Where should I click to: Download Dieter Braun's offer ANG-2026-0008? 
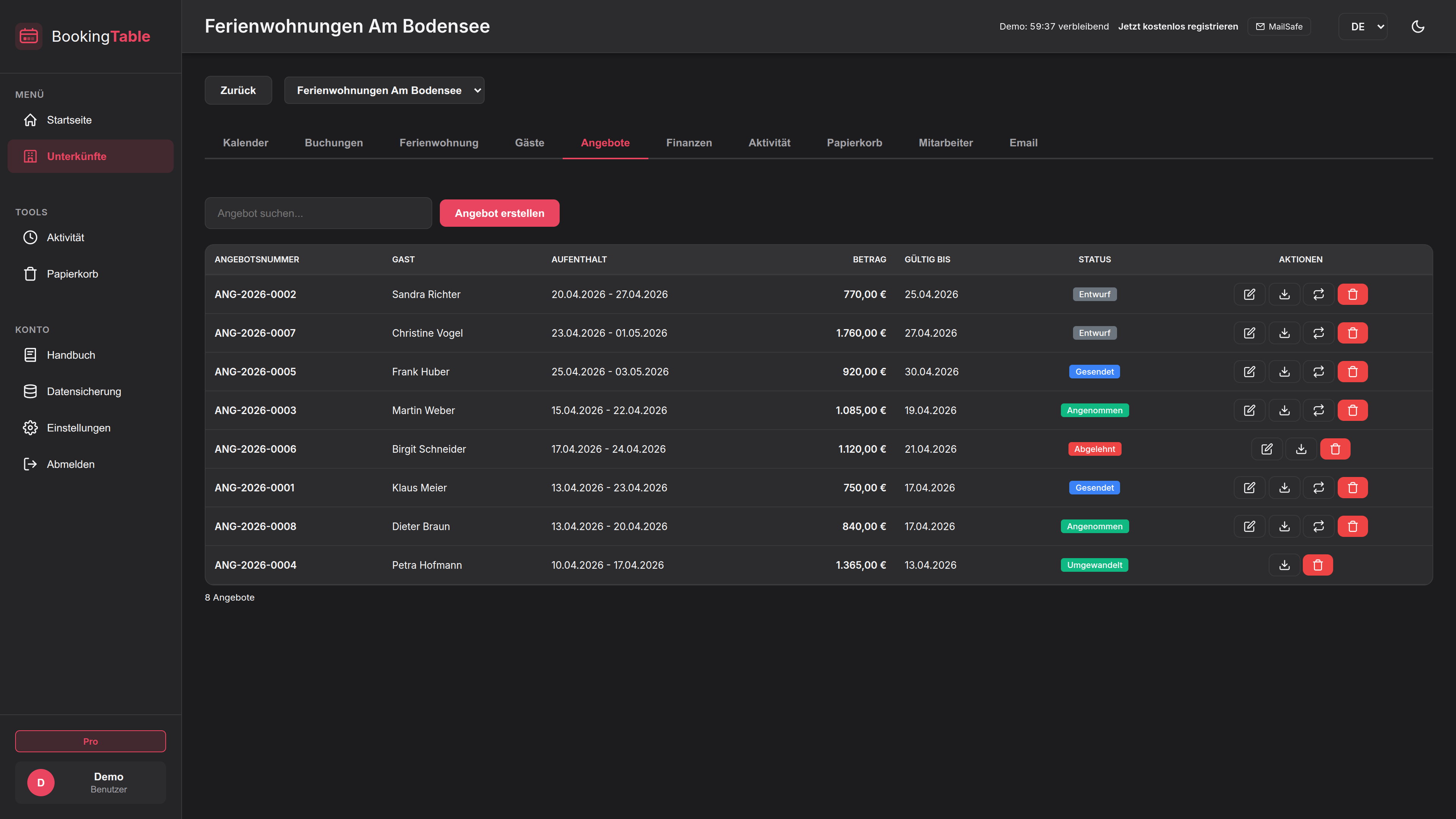pyautogui.click(x=1284, y=526)
